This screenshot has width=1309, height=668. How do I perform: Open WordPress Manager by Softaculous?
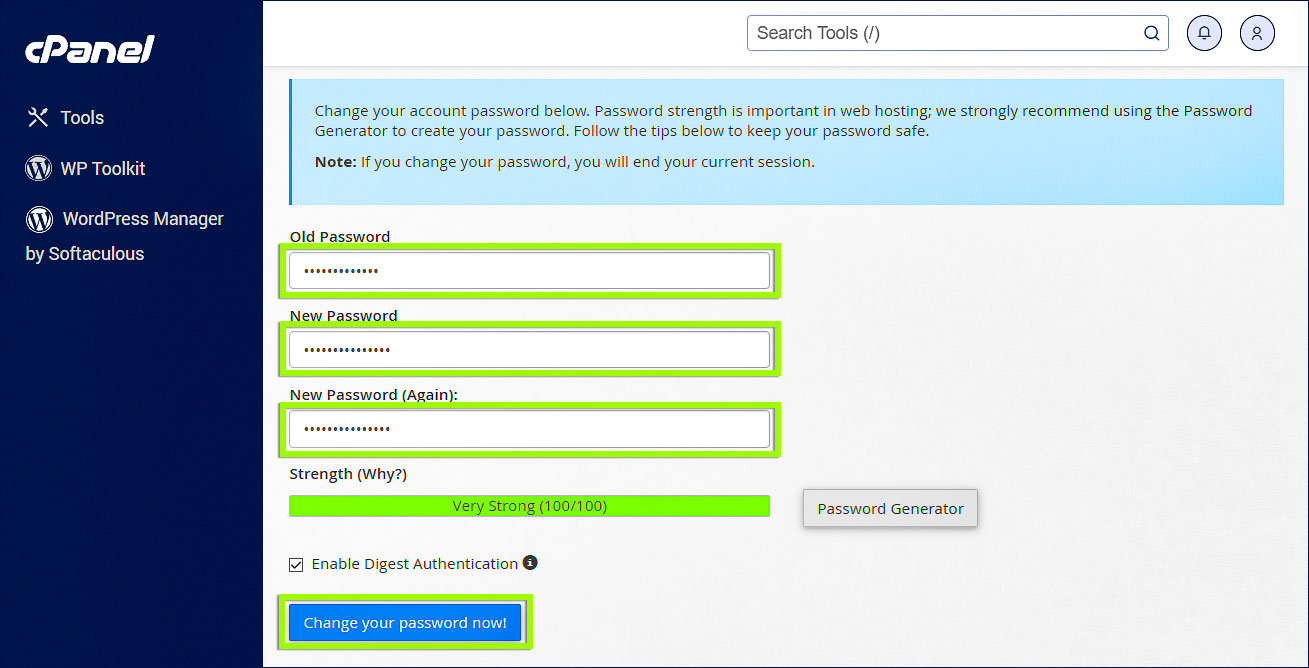pos(124,236)
